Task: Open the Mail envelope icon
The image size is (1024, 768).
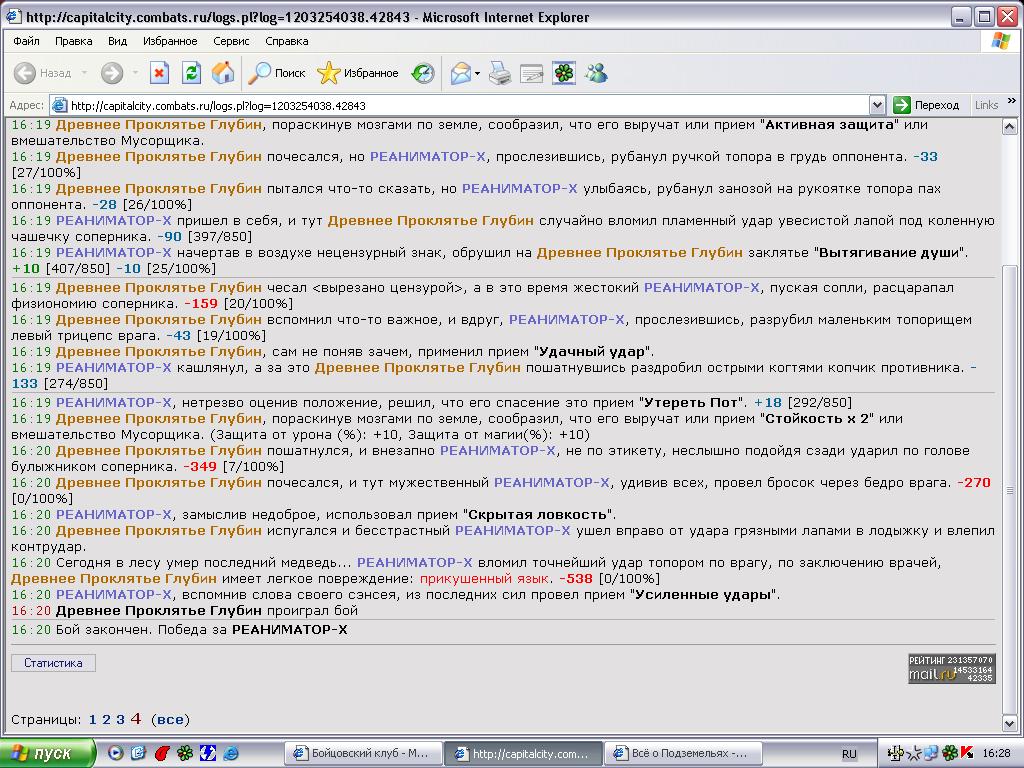Action: (x=461, y=73)
